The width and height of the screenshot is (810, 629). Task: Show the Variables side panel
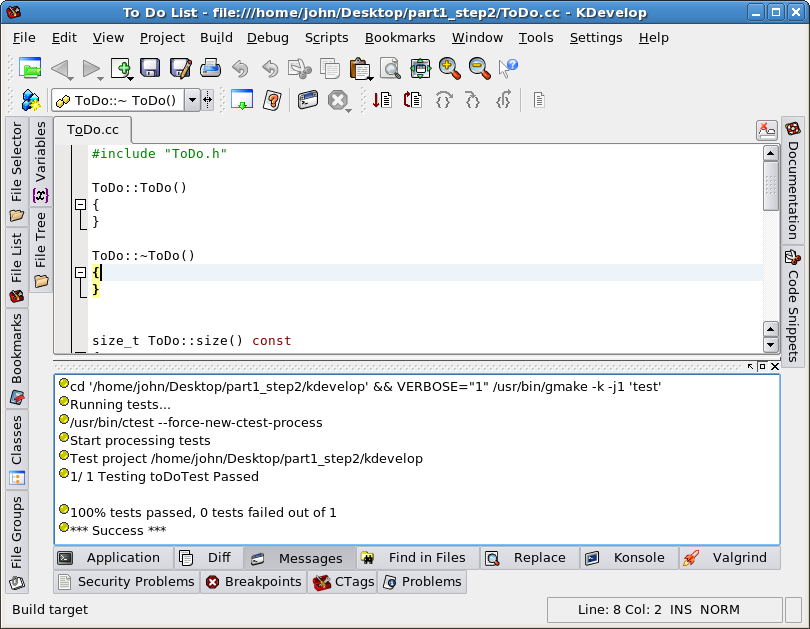[40, 162]
